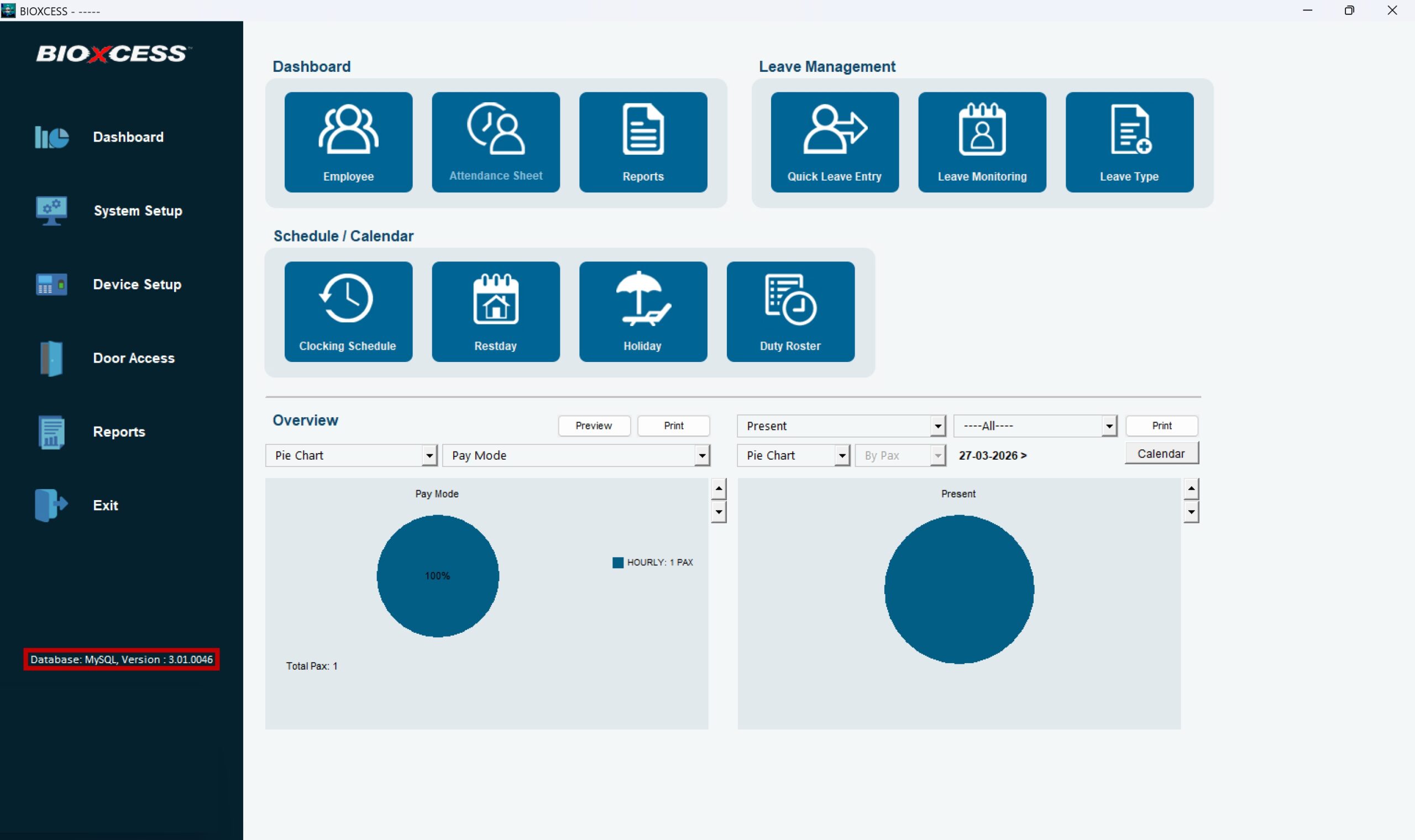Open the Leave Monitoring tile

[x=982, y=141]
